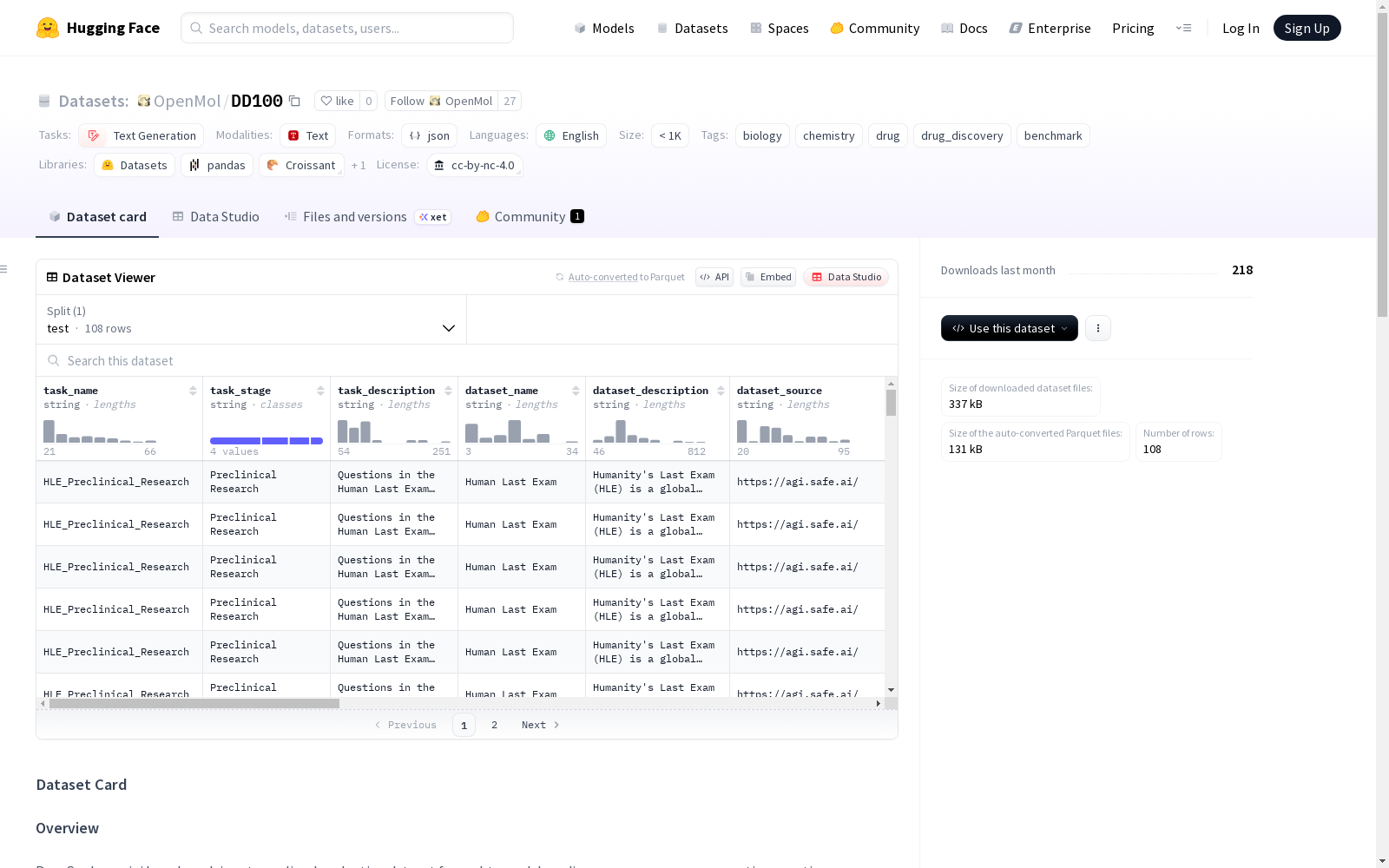Click the Next page button
Viewport: 1389px width, 868px height.
[x=541, y=725]
